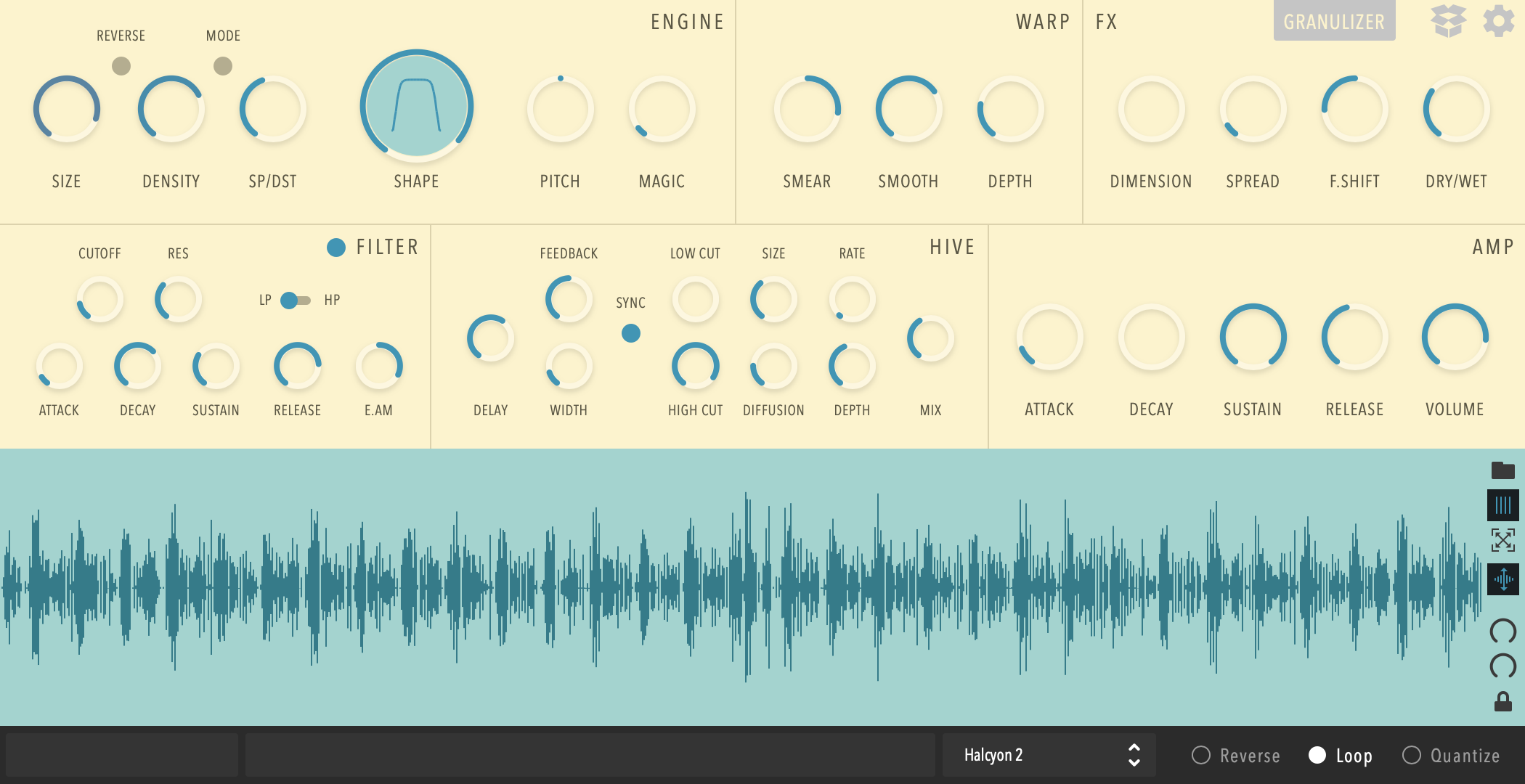Click the fit-to-view expand icon
This screenshot has height=784, width=1525.
click(1502, 540)
